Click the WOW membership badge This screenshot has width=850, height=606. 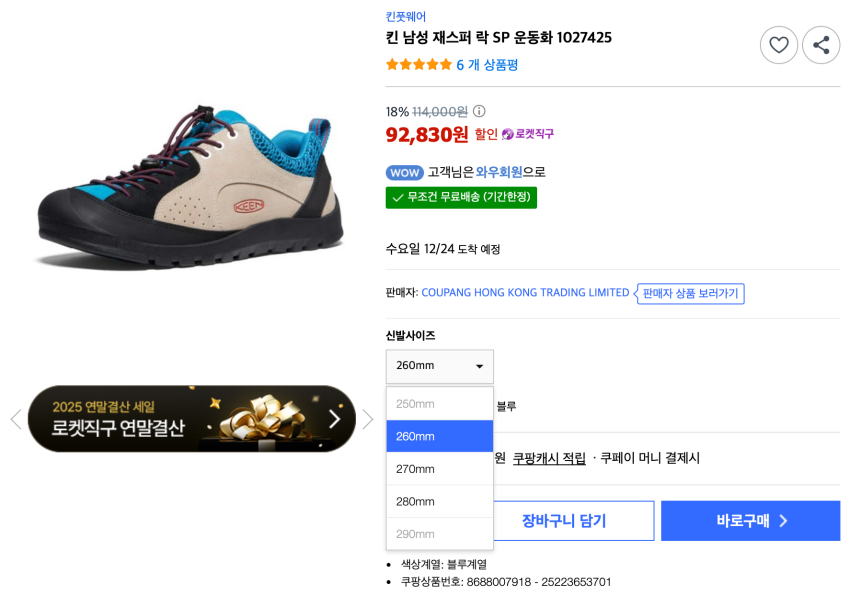click(x=405, y=172)
